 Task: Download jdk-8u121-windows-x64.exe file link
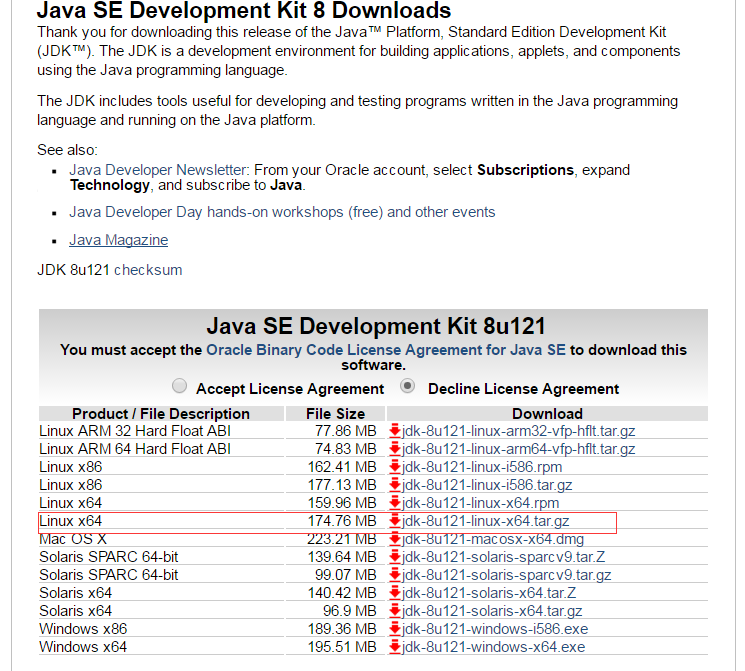coord(494,647)
